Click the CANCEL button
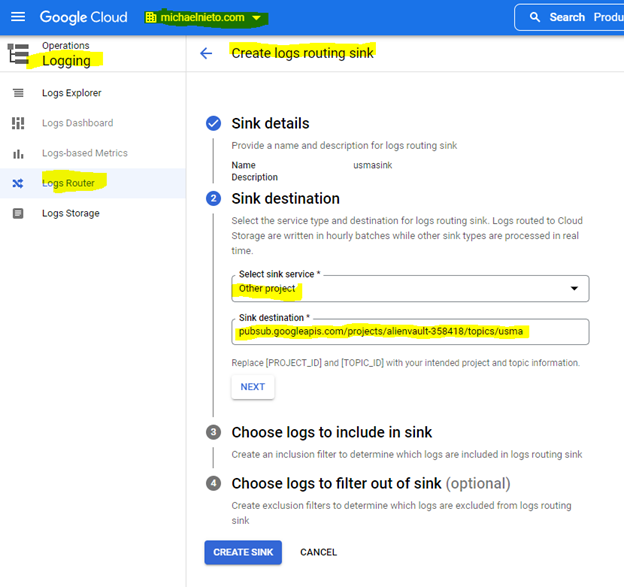The image size is (624, 587). [318, 552]
